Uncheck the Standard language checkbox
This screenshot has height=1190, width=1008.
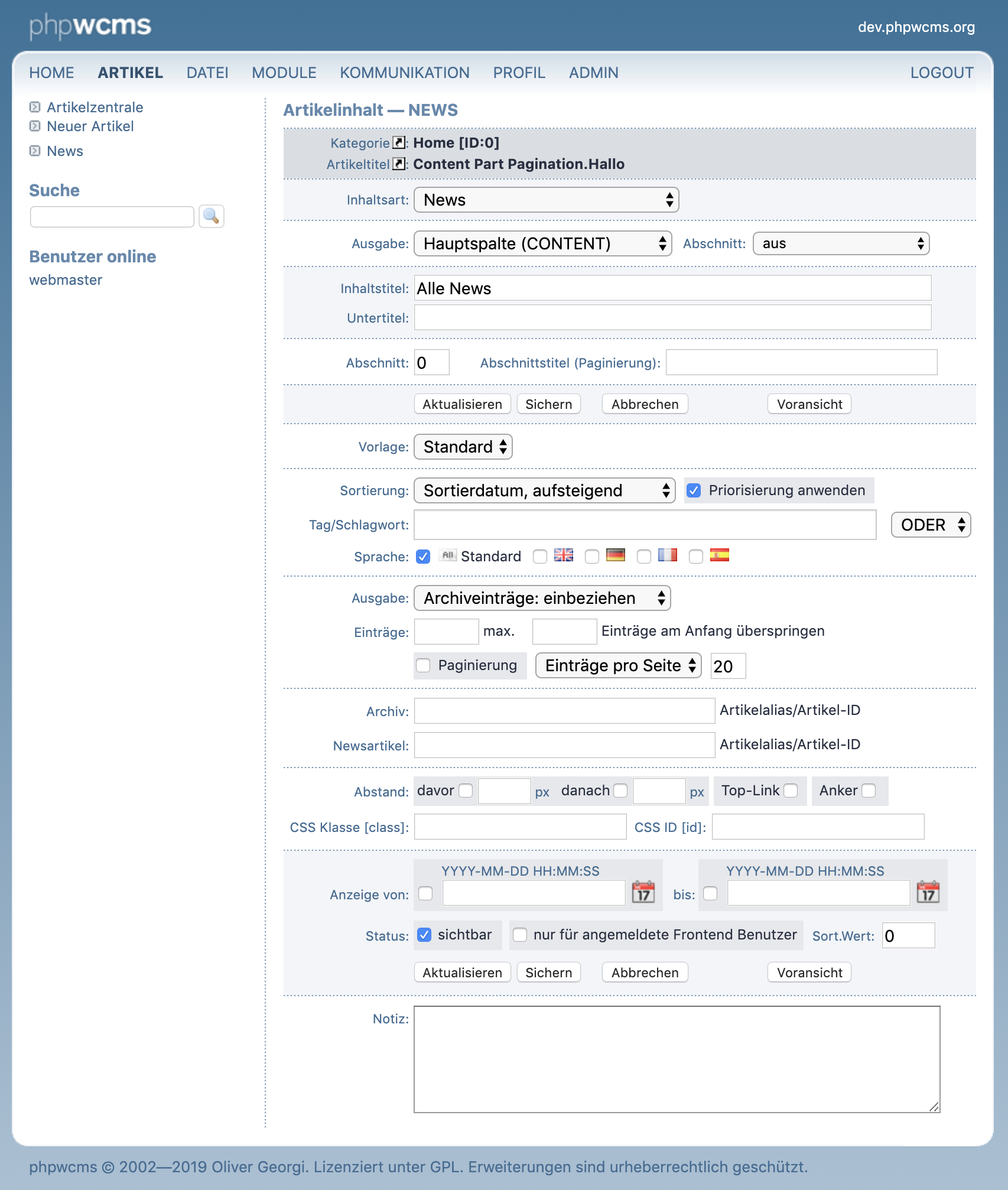[x=423, y=557]
